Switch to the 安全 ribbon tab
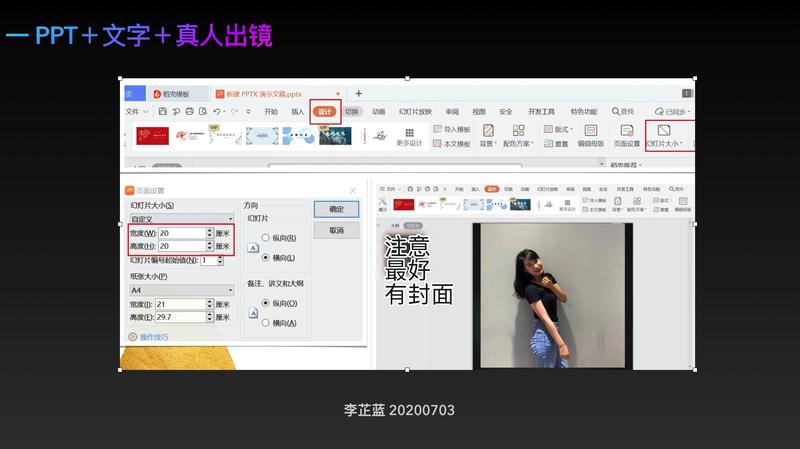Viewport: 800px width, 449px height. [x=506, y=111]
